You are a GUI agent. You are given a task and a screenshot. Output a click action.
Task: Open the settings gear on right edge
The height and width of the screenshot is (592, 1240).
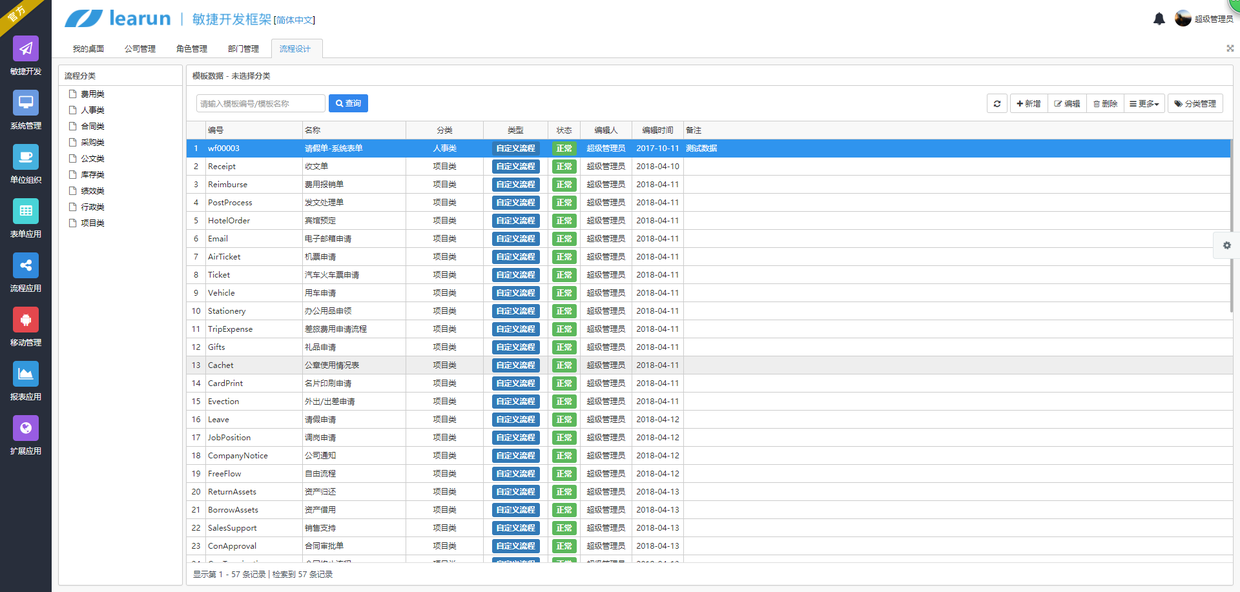1227,245
